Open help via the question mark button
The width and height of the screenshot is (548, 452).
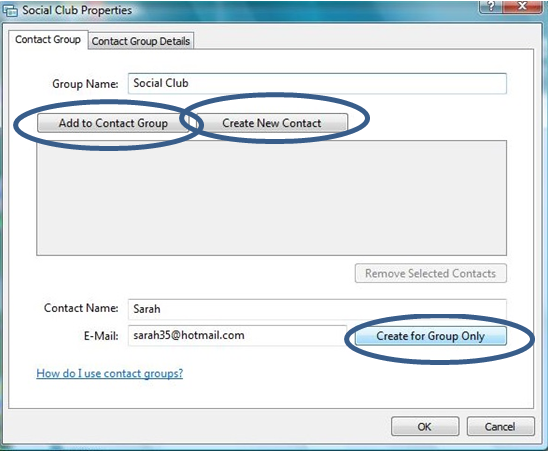click(491, 6)
